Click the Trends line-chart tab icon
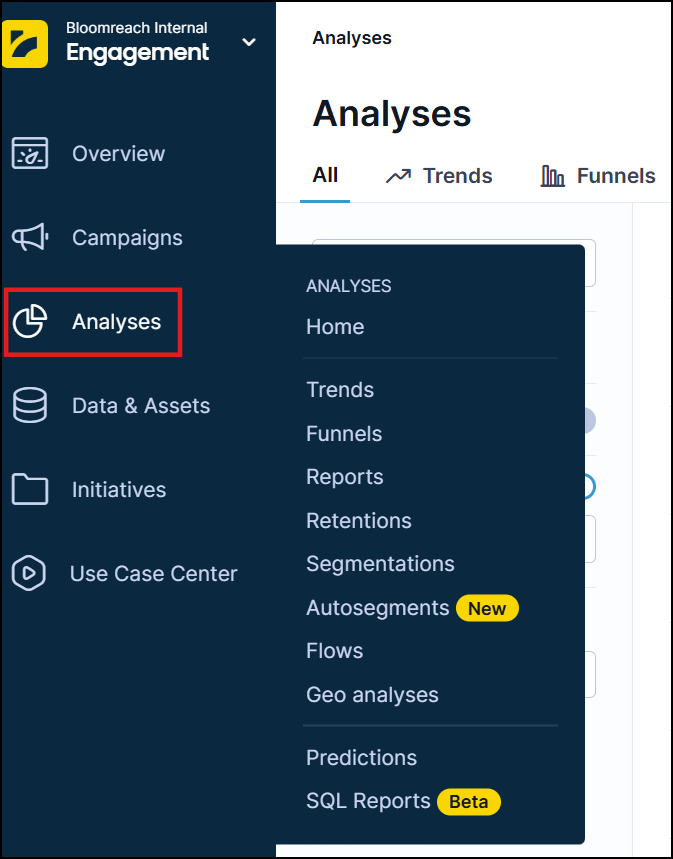This screenshot has width=673, height=859. [x=398, y=176]
